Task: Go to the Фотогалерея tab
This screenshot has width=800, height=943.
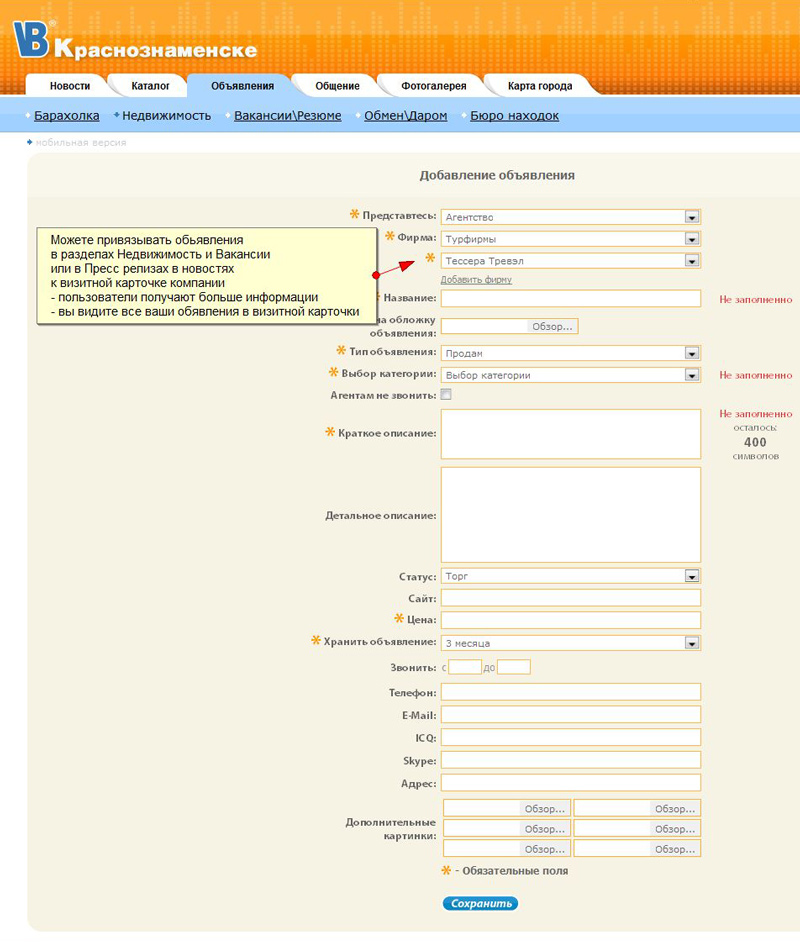Action: (434, 85)
